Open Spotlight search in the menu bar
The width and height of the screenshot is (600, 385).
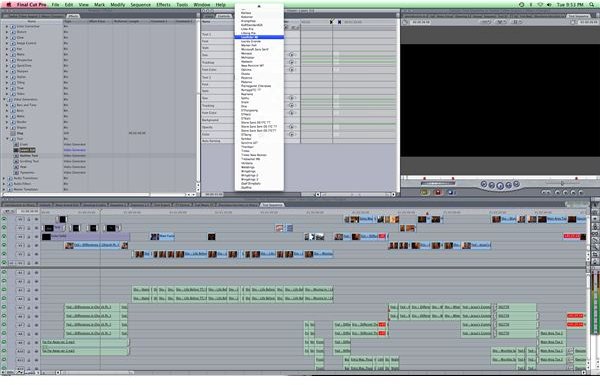(x=592, y=5)
